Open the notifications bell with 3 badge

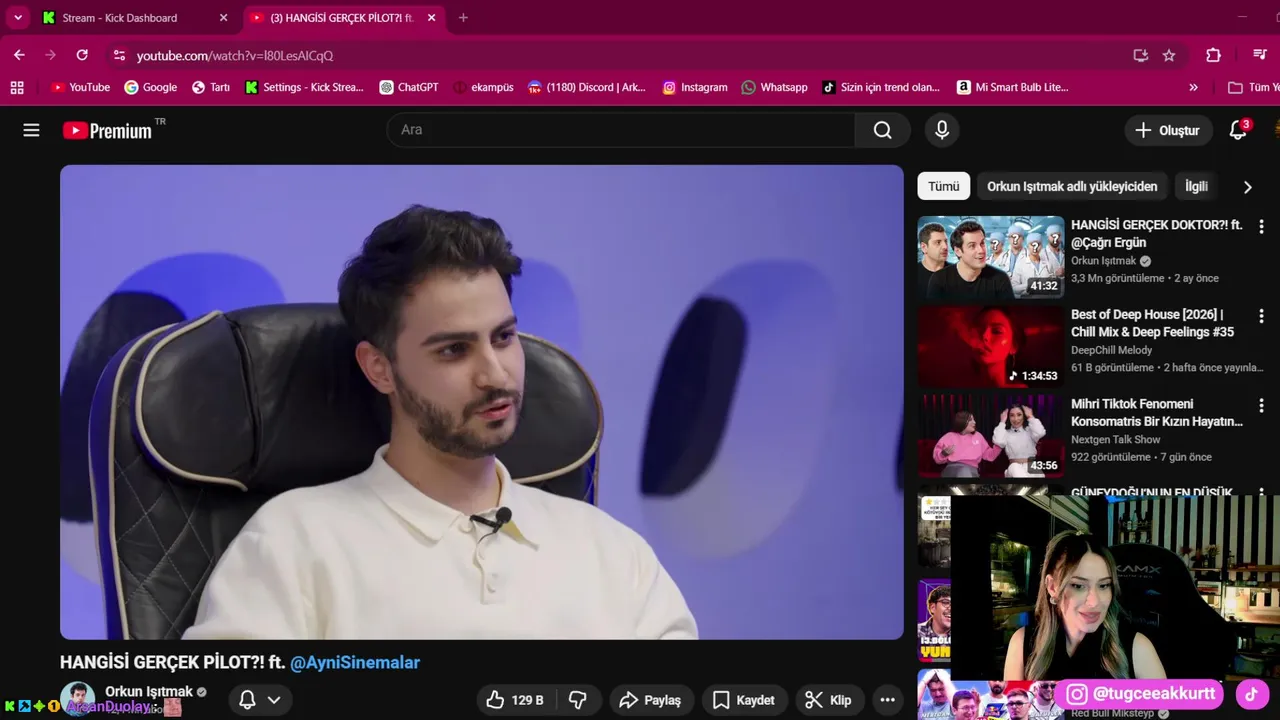coord(1238,130)
